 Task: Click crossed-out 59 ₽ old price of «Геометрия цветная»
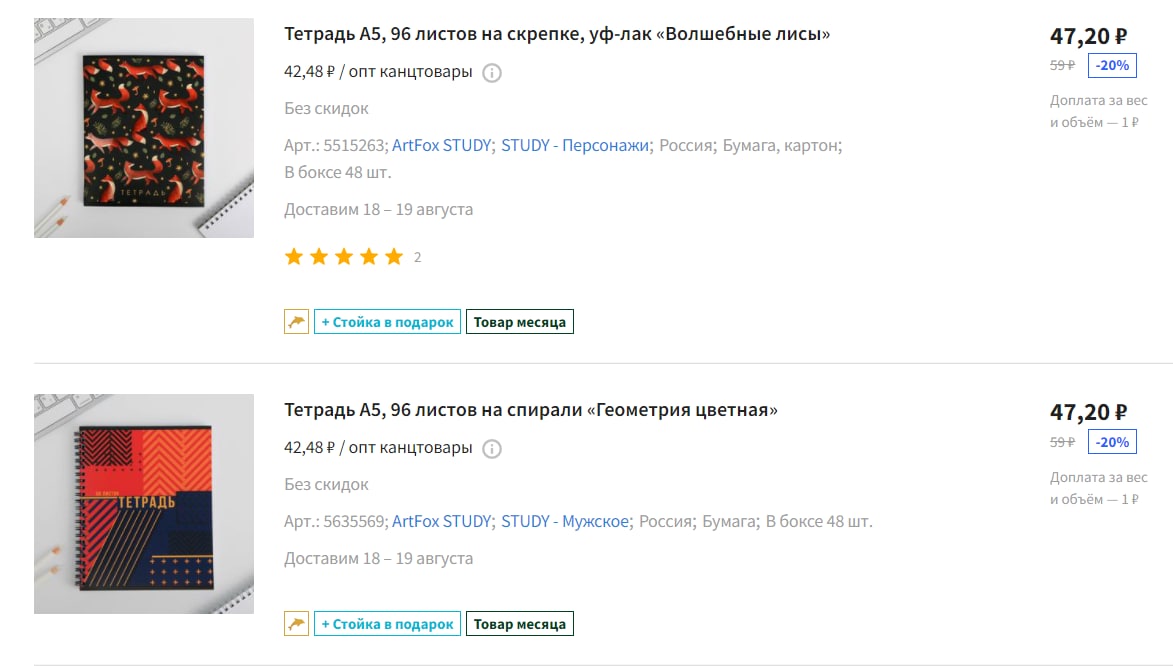point(1062,442)
